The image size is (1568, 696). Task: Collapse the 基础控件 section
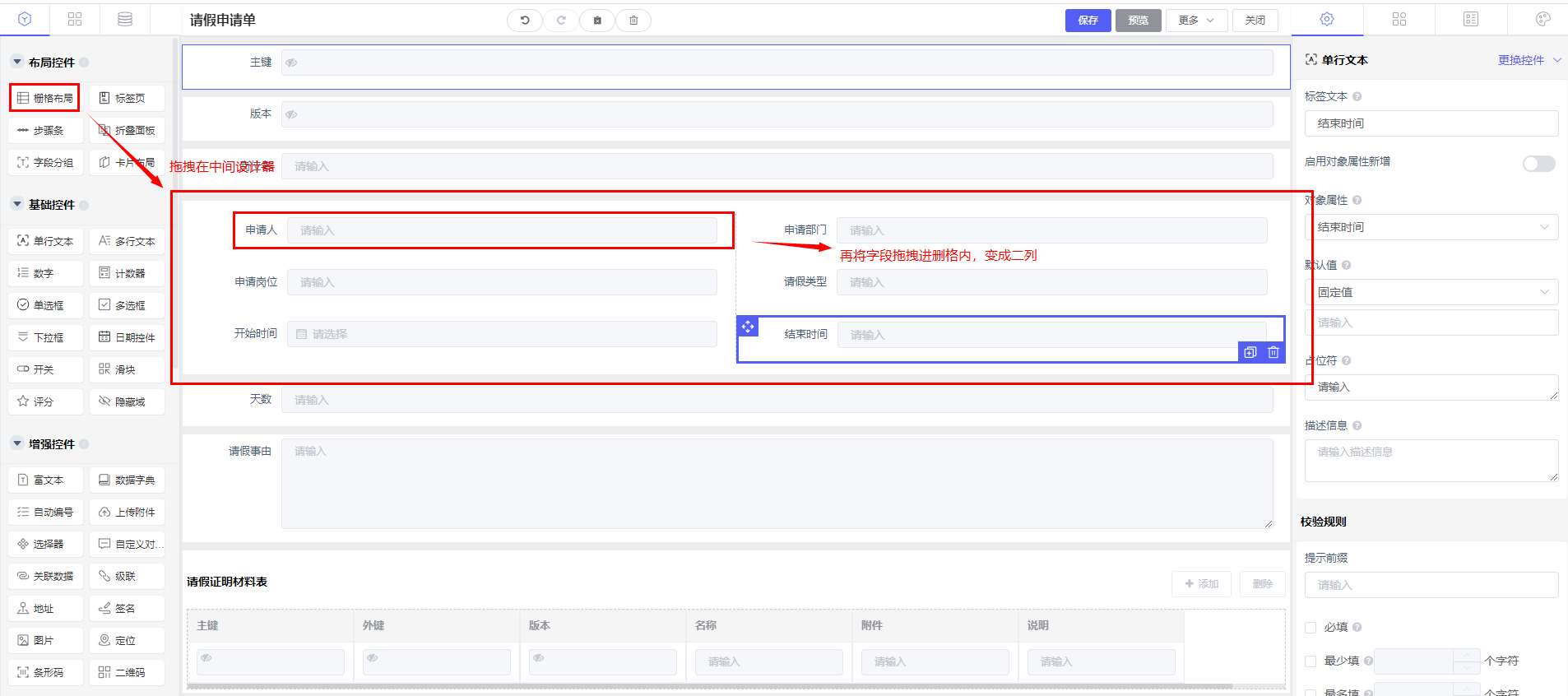(17, 205)
